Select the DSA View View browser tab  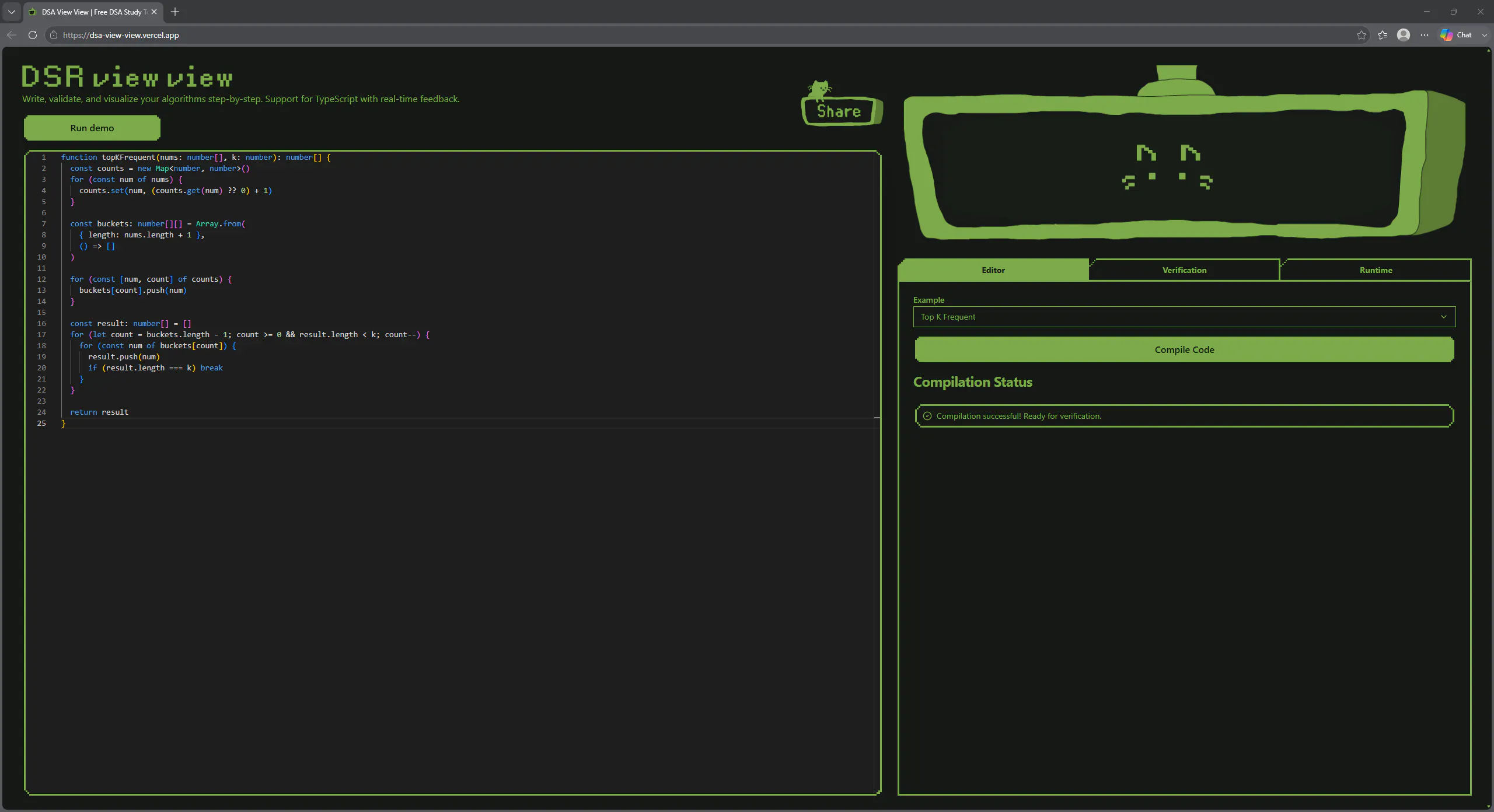[x=92, y=12]
